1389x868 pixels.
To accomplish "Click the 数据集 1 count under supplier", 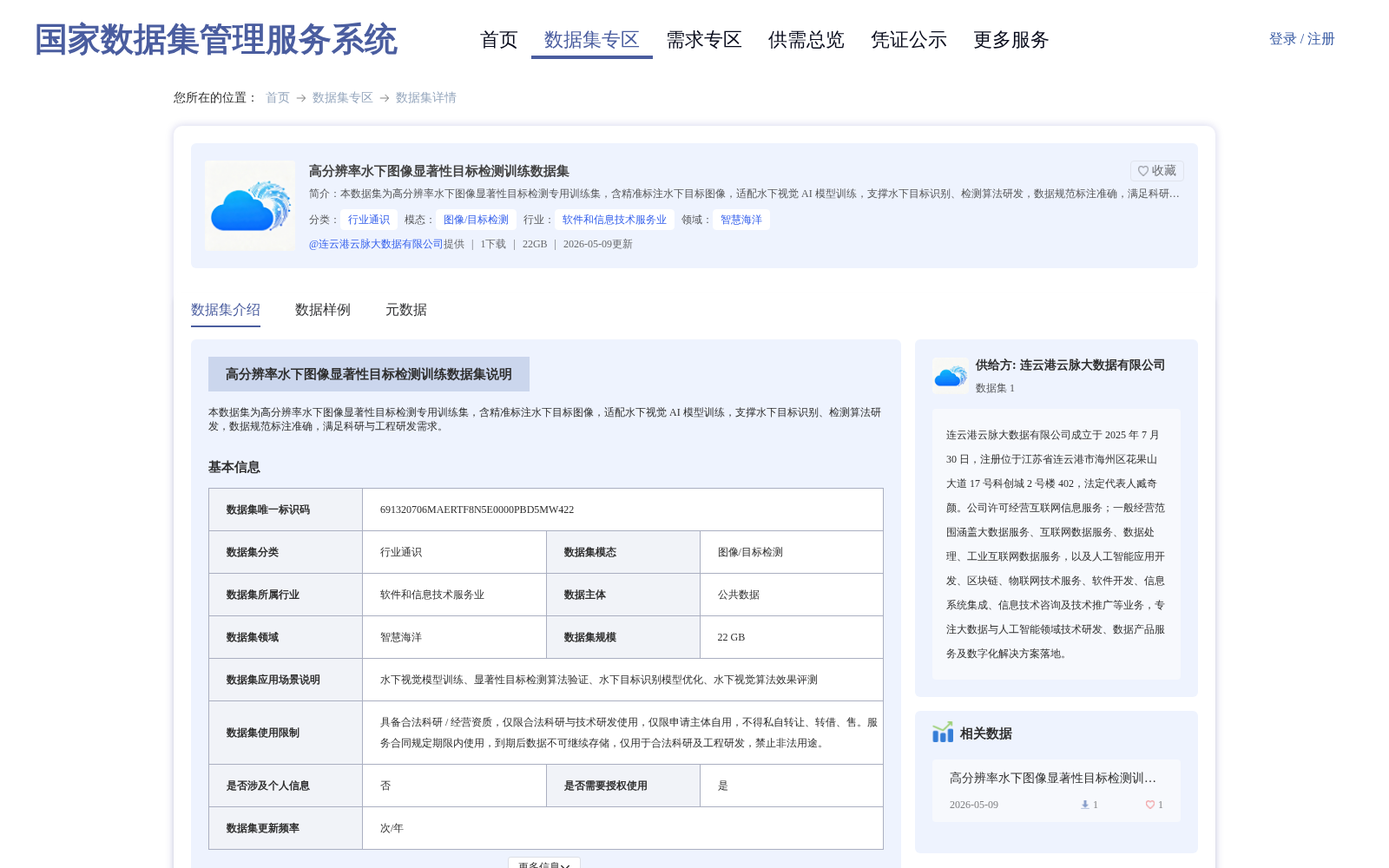I will pos(995,388).
